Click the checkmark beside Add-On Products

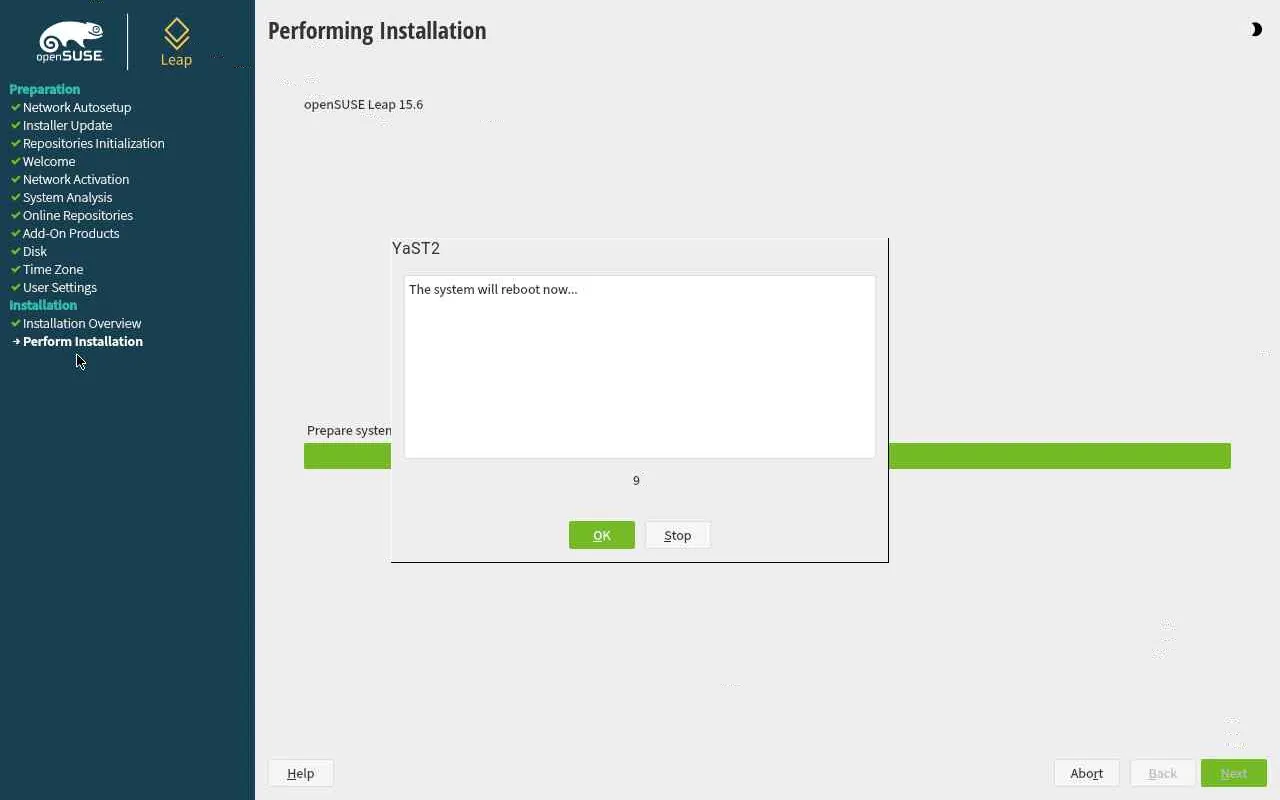tap(16, 233)
